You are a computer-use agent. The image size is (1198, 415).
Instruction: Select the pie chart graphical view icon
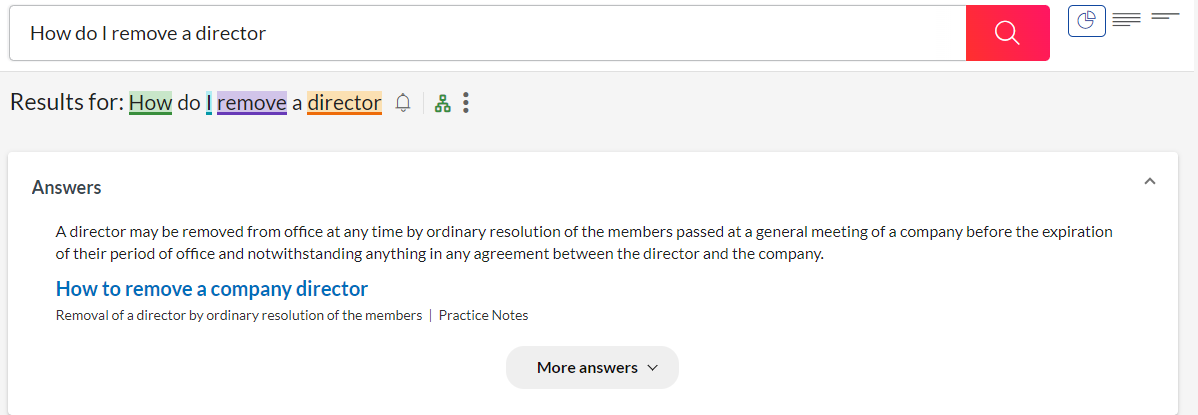[1087, 21]
